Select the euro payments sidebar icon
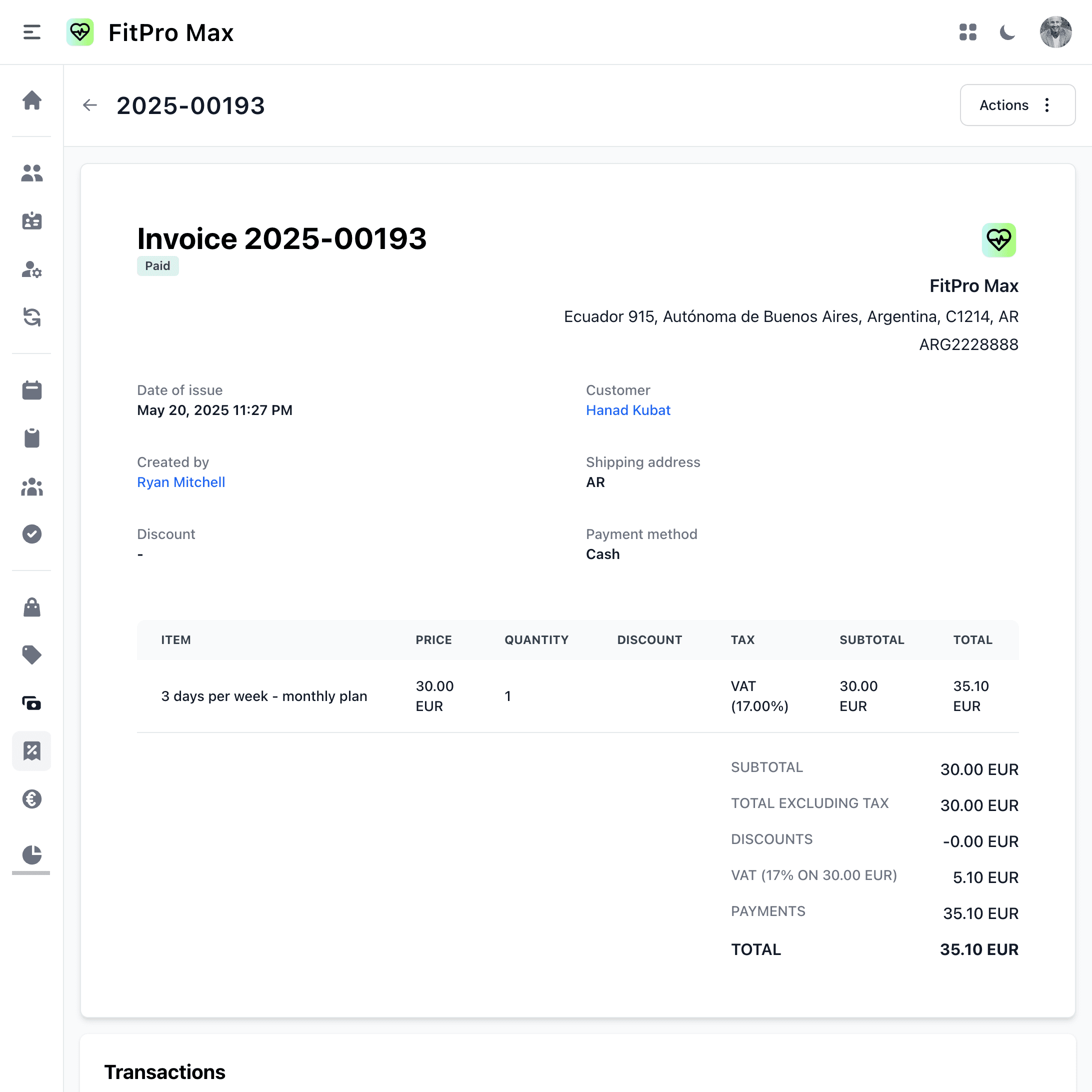 [31, 799]
